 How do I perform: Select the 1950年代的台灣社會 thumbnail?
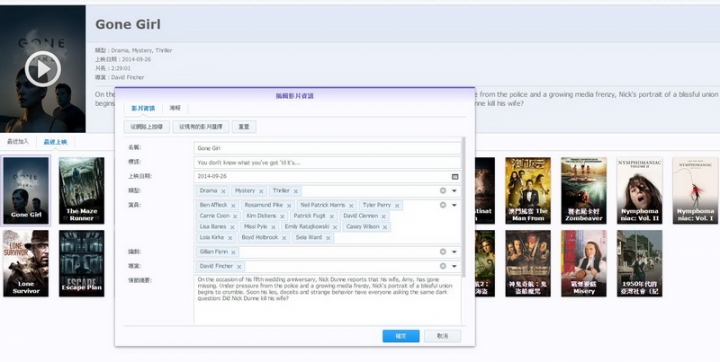point(639,263)
